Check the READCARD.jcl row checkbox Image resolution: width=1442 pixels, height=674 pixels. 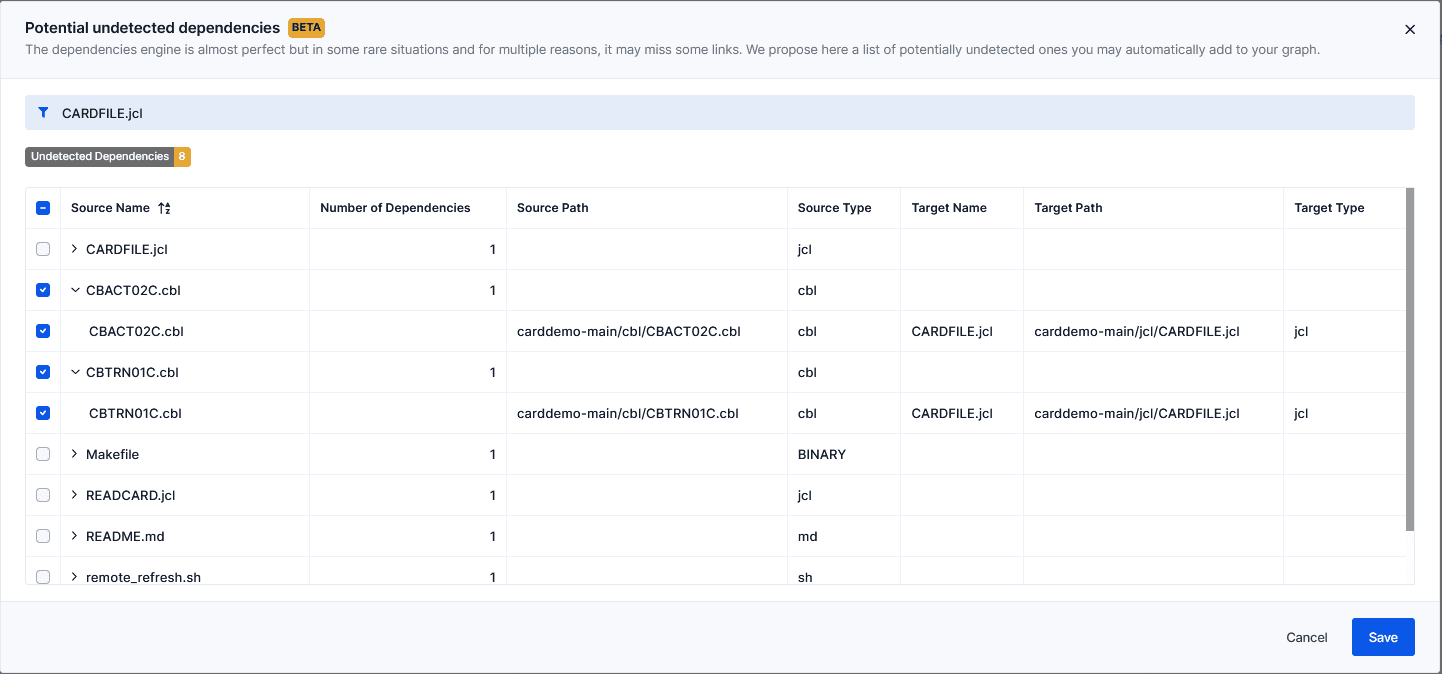43,495
